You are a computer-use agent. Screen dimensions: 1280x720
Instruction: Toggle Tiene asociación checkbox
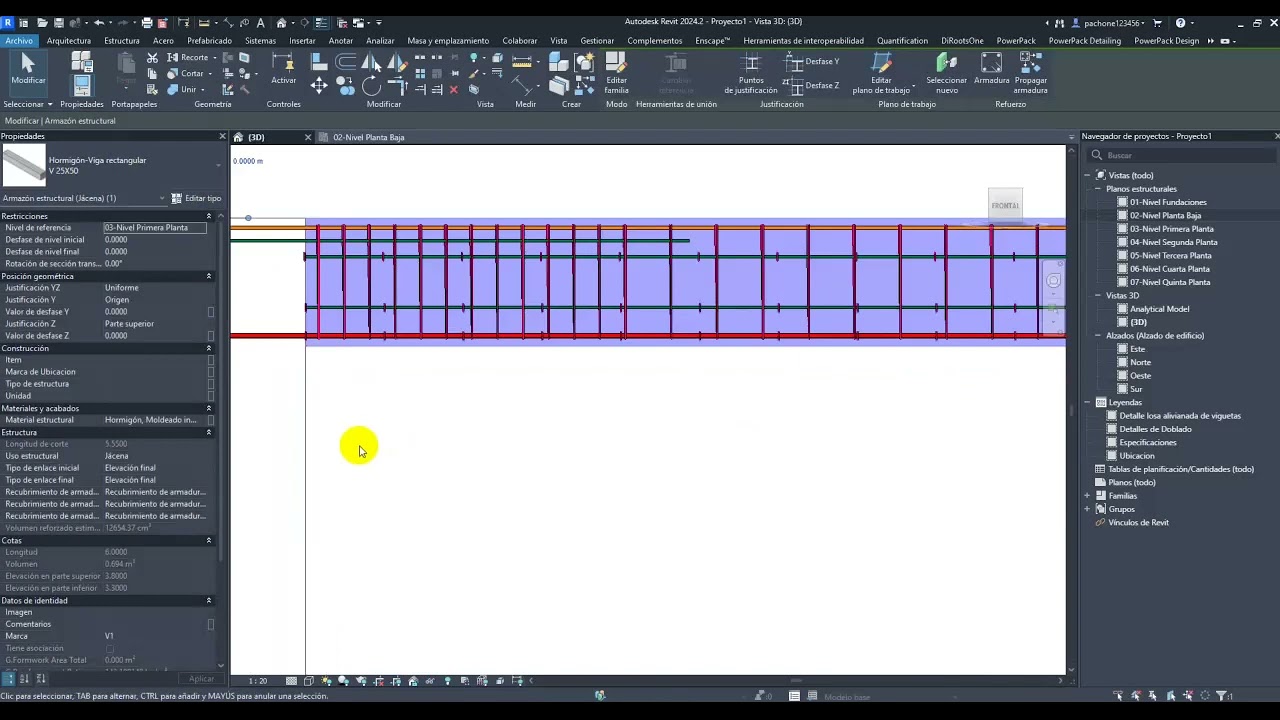110,648
